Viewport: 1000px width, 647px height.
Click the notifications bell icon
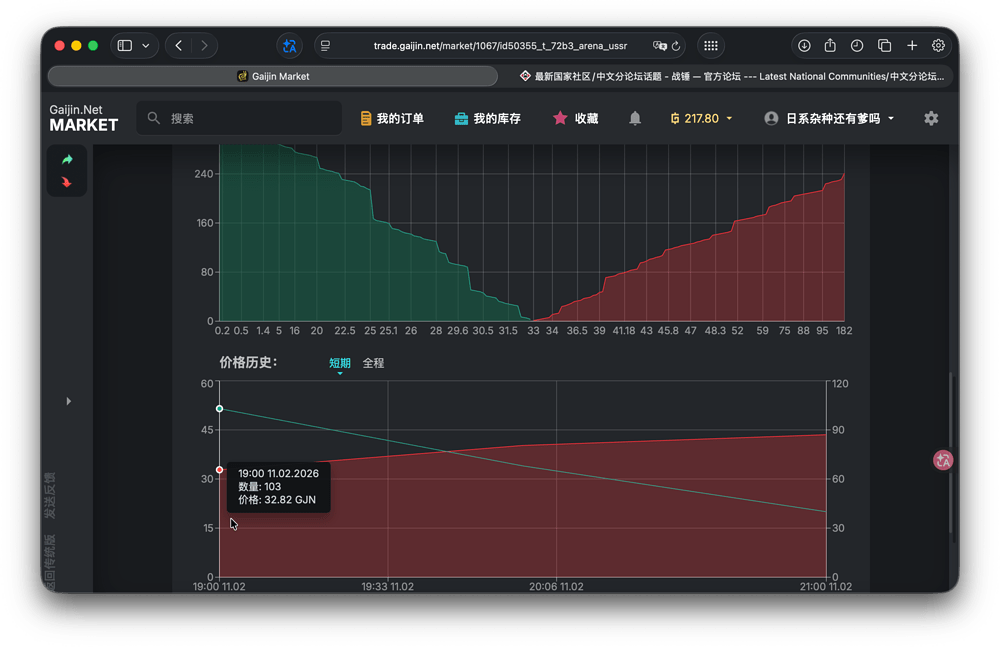[635, 118]
